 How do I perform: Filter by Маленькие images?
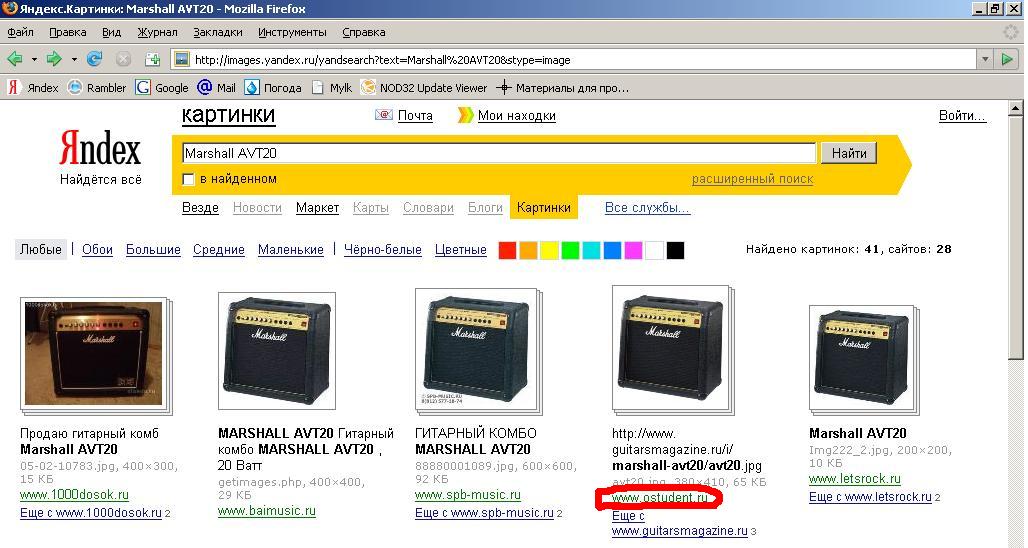point(290,249)
